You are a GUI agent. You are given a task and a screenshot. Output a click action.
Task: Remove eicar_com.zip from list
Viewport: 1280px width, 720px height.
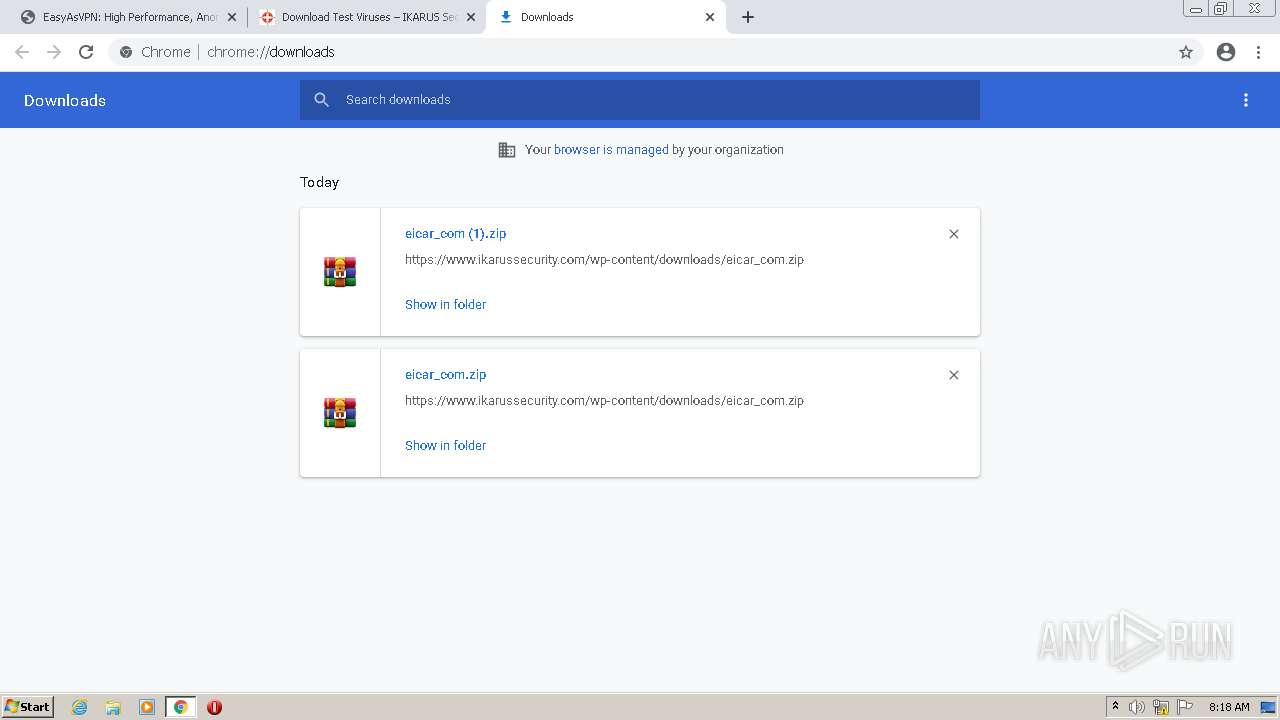(954, 375)
